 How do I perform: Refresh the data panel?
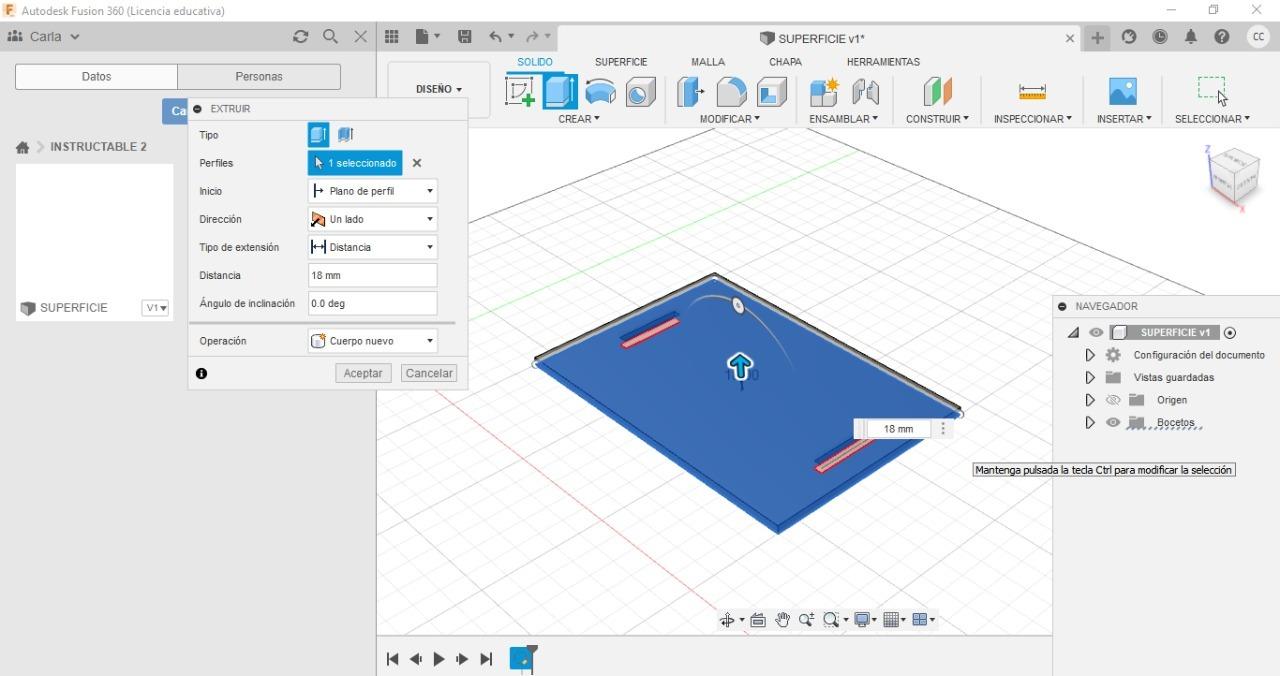click(x=300, y=37)
